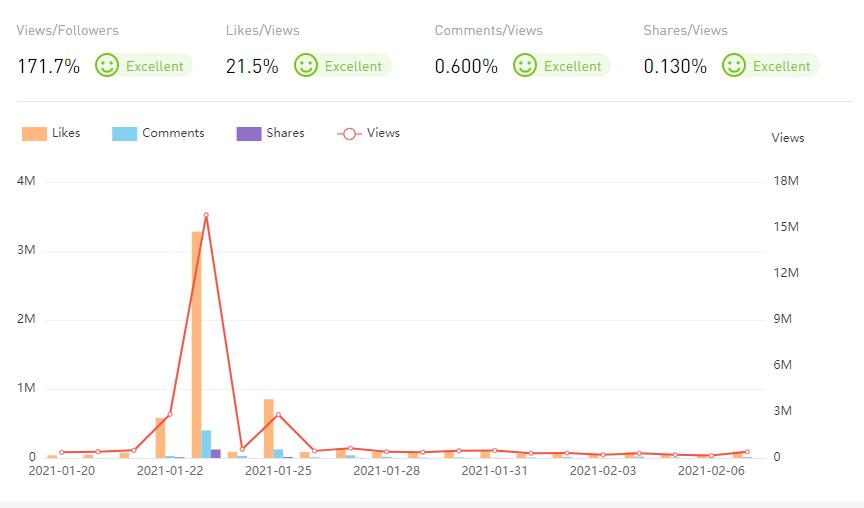Select the smiley icon beside 0.600%

[525, 66]
